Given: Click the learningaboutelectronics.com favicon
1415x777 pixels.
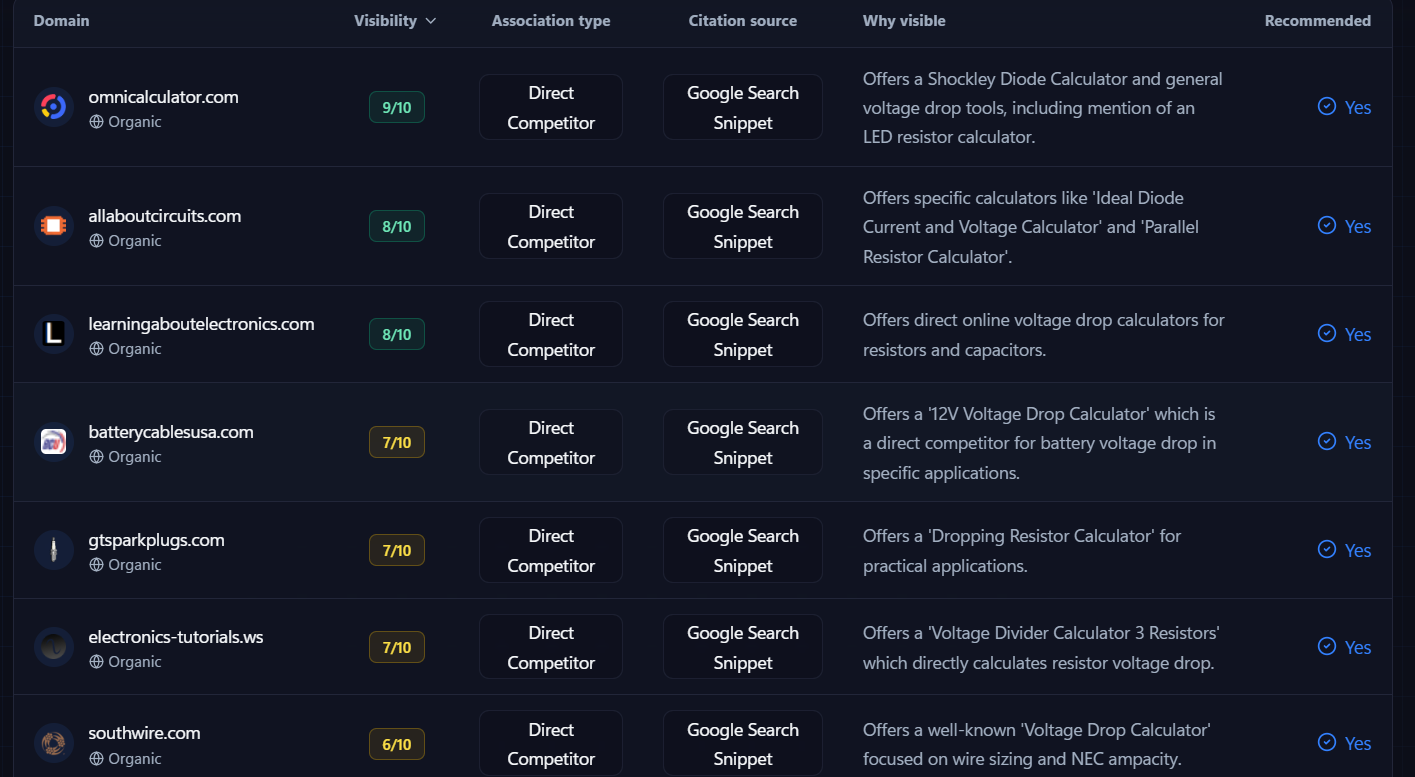Looking at the screenshot, I should point(54,334).
